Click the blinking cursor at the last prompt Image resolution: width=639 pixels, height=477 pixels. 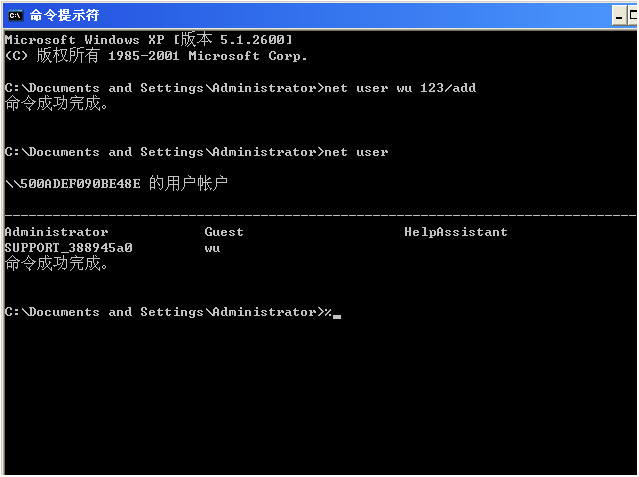(x=337, y=315)
